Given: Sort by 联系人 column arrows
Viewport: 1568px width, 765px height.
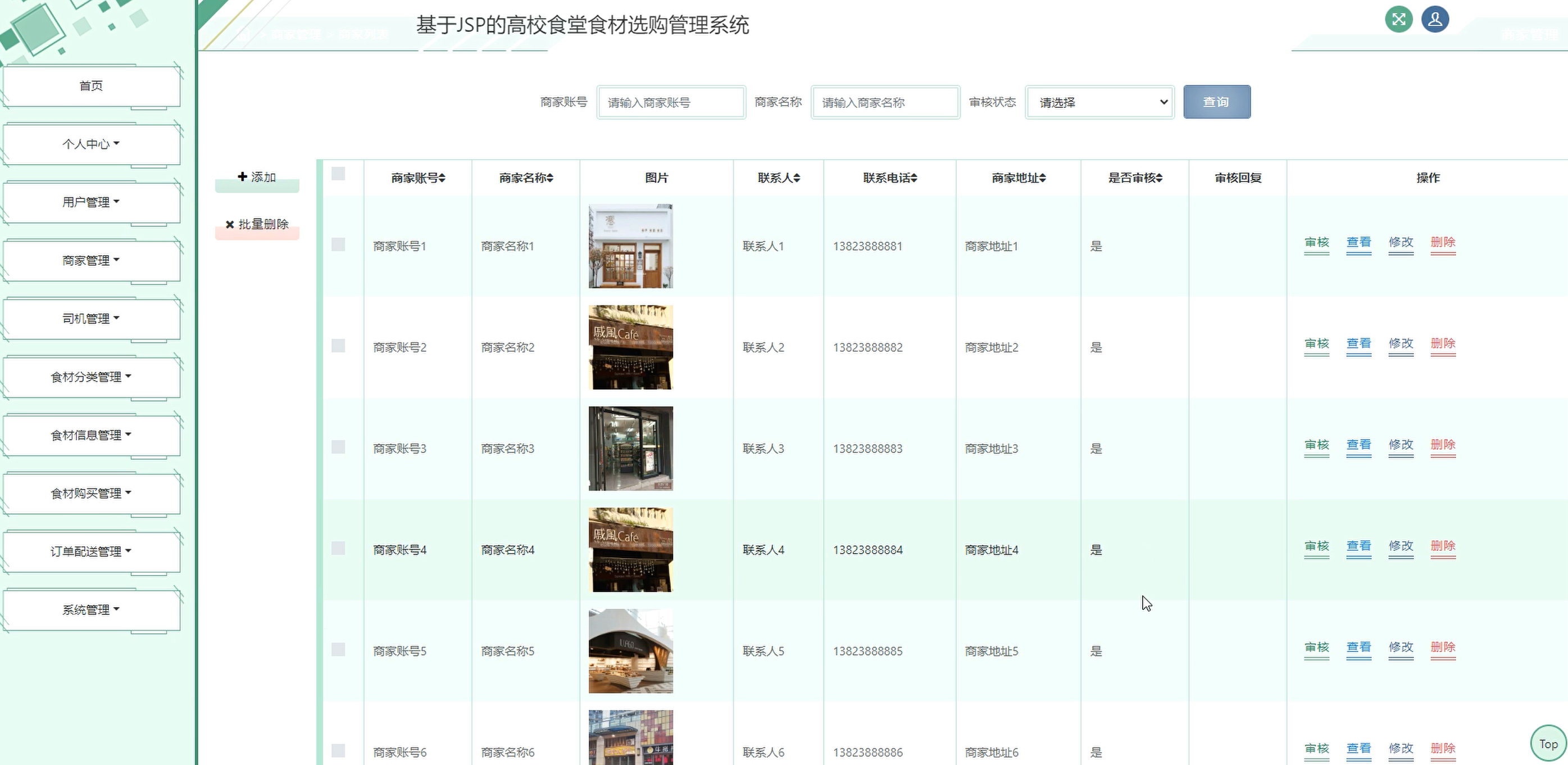Looking at the screenshot, I should tap(797, 178).
